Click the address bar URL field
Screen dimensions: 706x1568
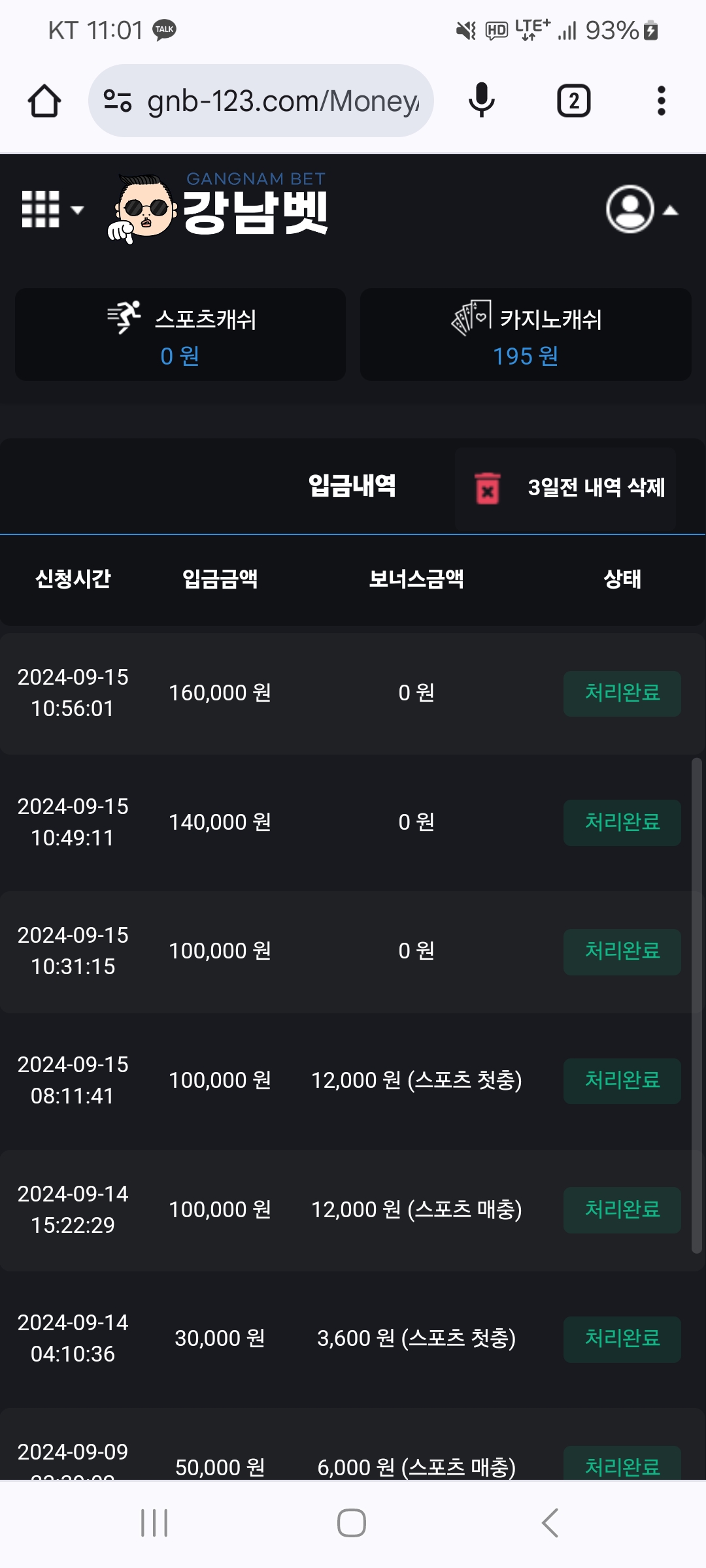(282, 101)
